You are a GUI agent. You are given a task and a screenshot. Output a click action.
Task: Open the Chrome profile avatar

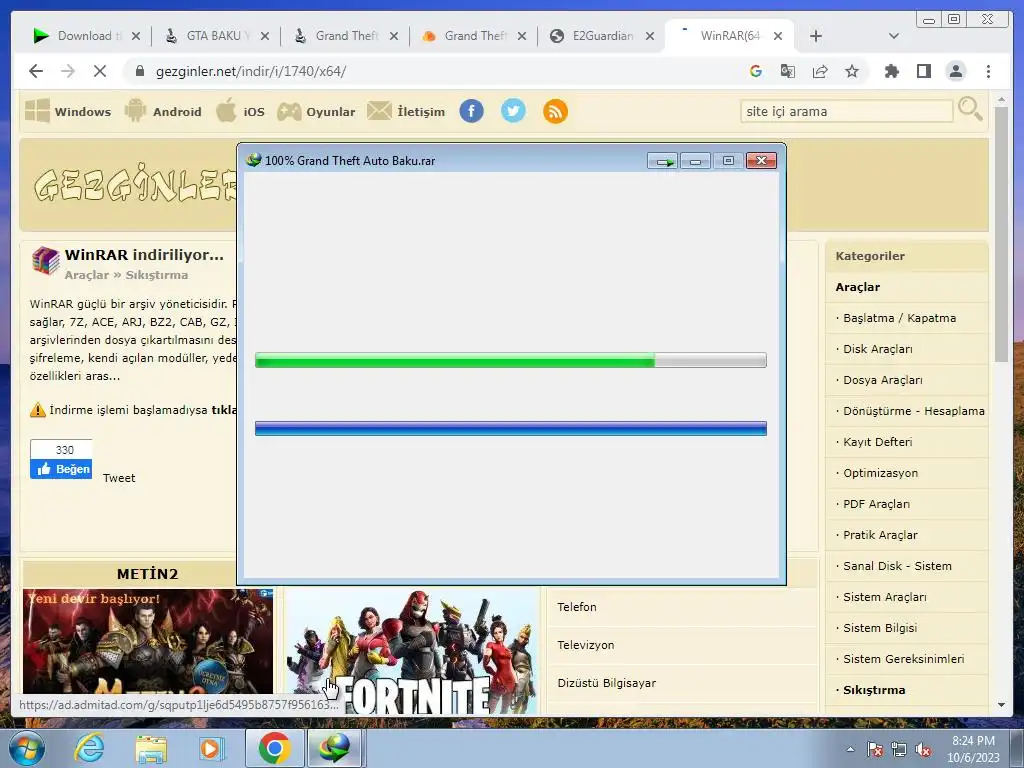click(x=955, y=71)
